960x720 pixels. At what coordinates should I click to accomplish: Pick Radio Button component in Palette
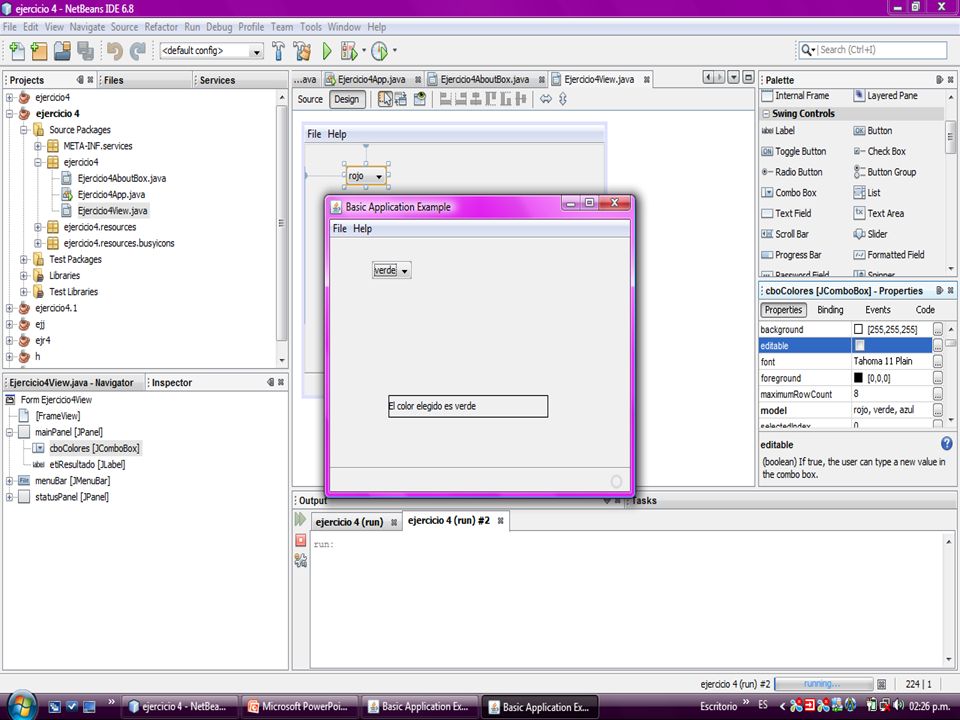[x=792, y=172]
